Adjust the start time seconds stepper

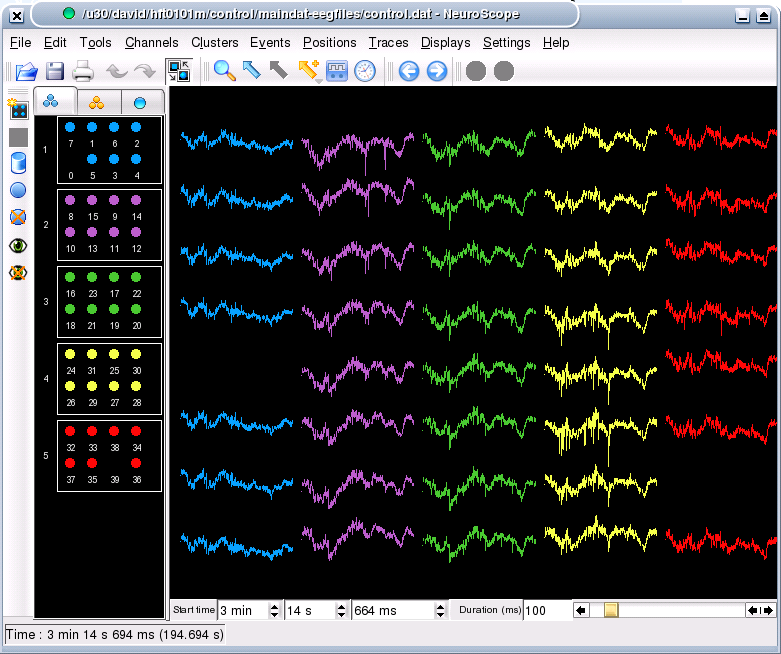(341, 610)
